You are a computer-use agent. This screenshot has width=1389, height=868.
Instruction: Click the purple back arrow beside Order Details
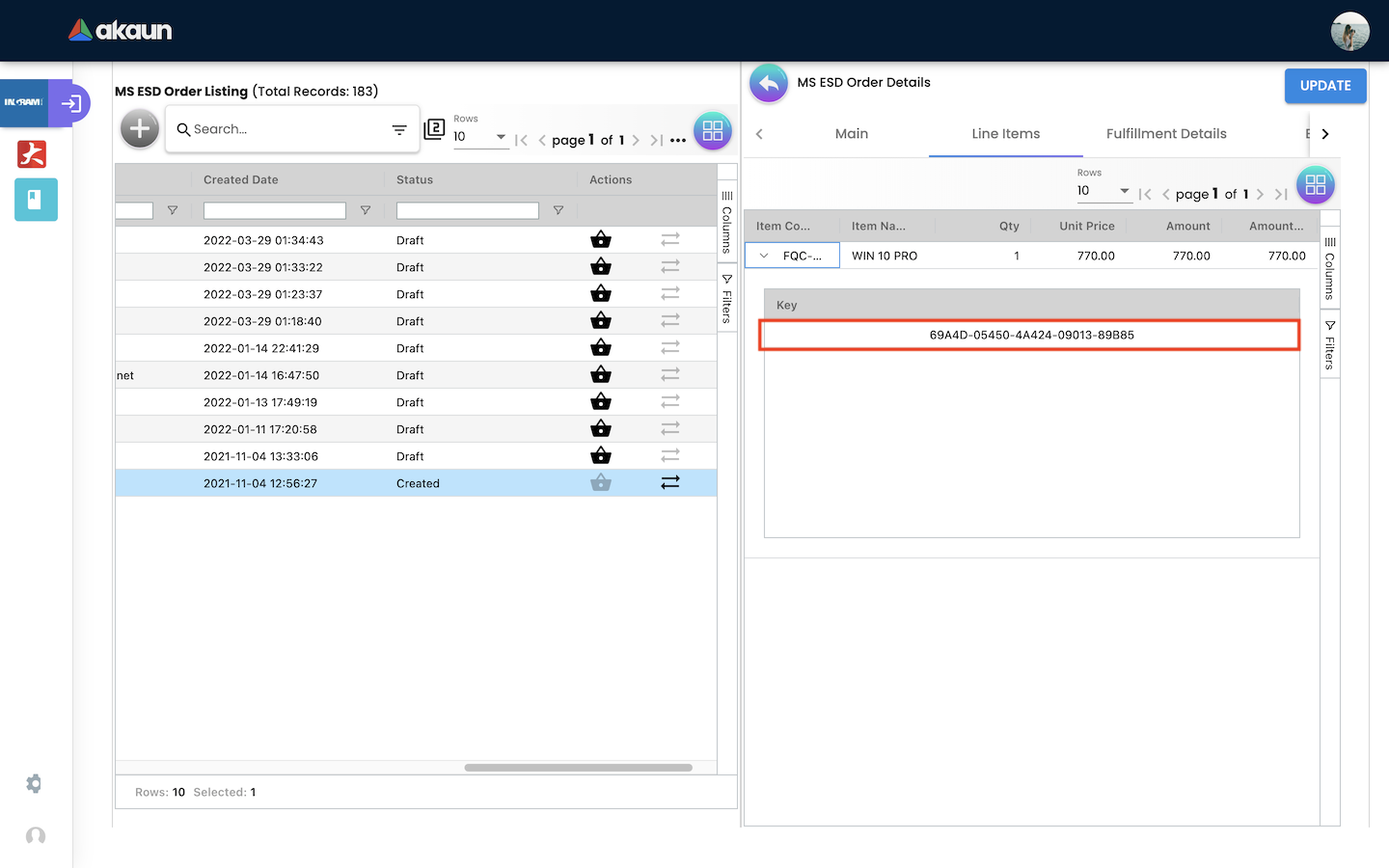(769, 84)
